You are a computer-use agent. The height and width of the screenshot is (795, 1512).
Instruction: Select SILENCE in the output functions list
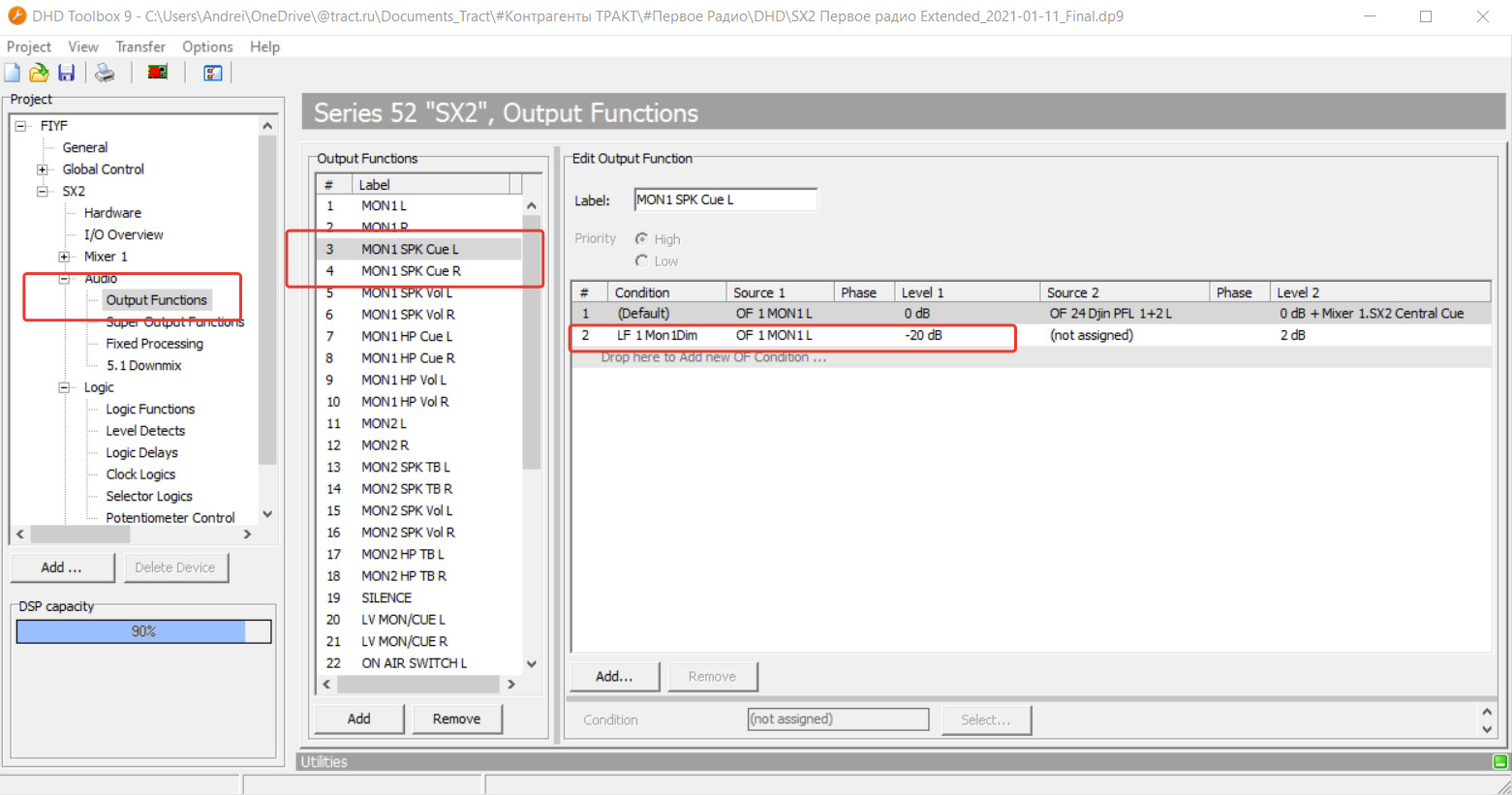click(x=419, y=597)
